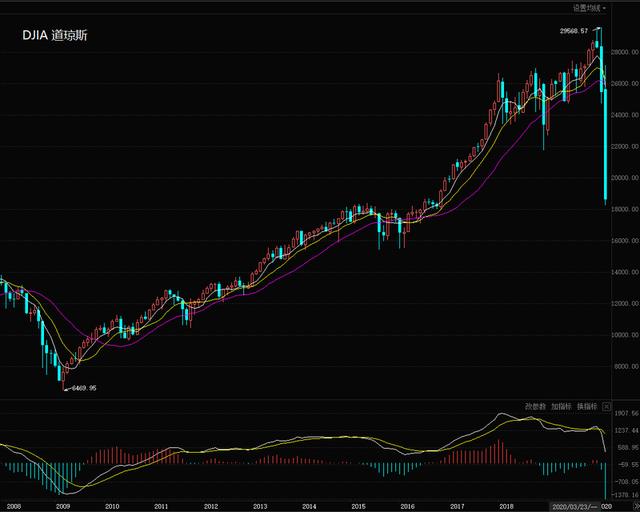Image resolution: width=640 pixels, height=512 pixels.
Task: Open the 设置均线 moving average dropdown
Action: pyautogui.click(x=588, y=7)
